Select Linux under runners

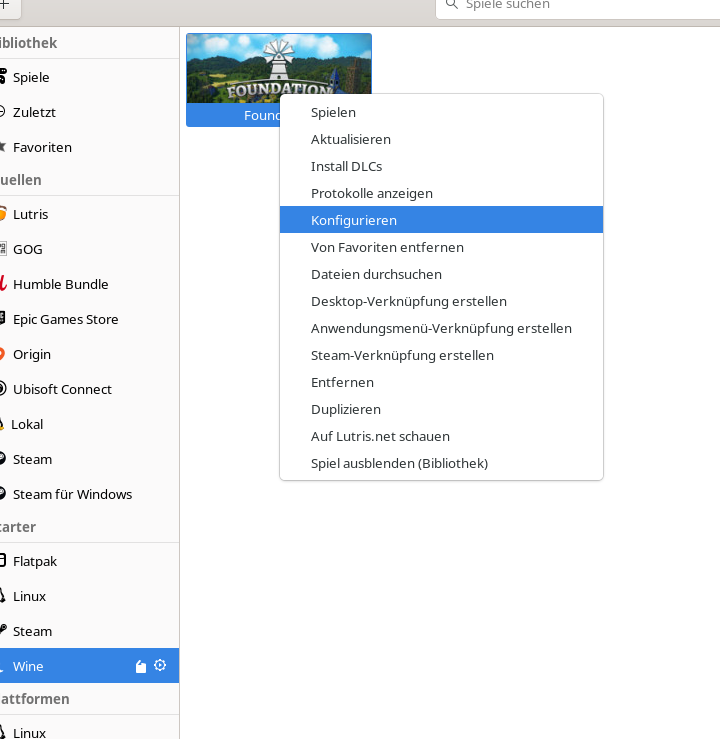[90, 597]
